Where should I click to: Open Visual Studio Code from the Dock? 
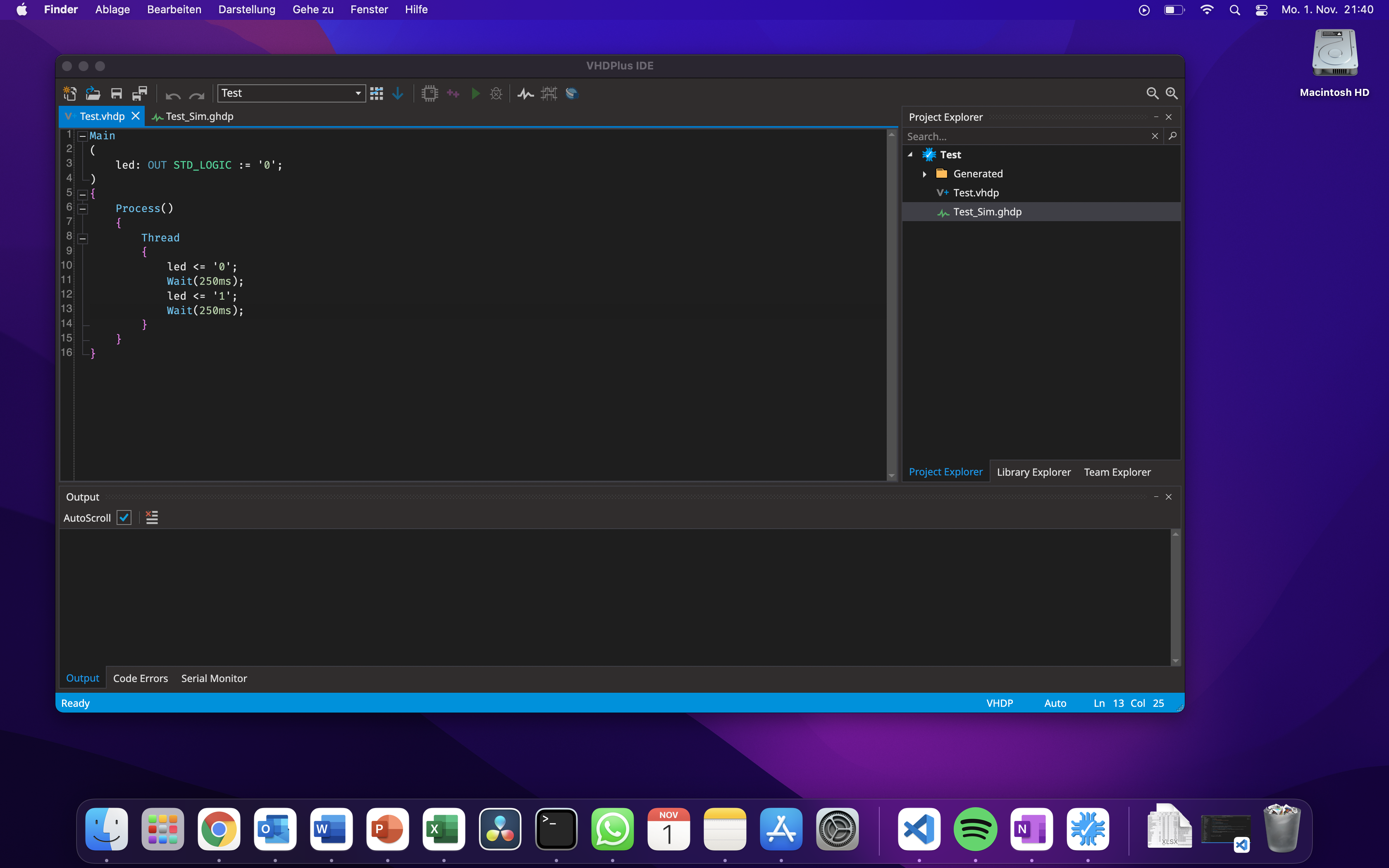[x=919, y=829]
